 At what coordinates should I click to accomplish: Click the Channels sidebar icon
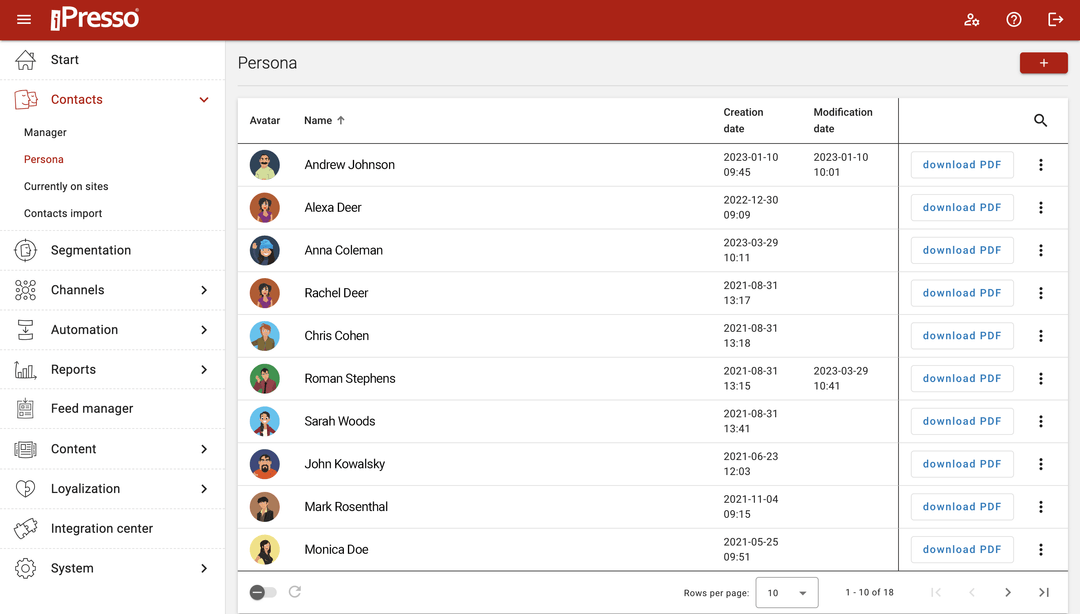[24, 290]
